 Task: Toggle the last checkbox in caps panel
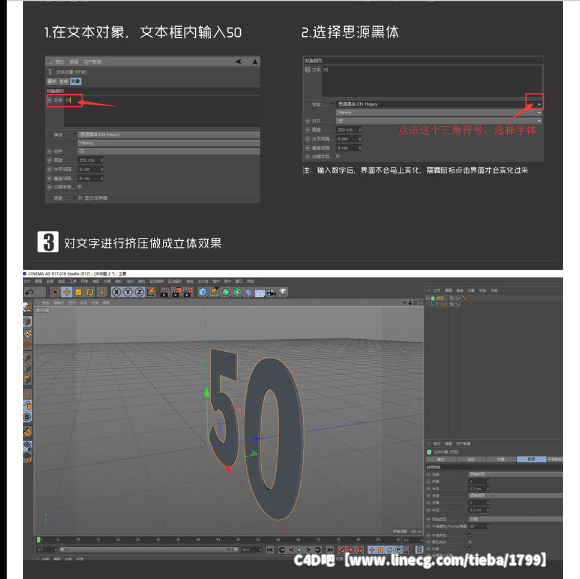[x=470, y=549]
